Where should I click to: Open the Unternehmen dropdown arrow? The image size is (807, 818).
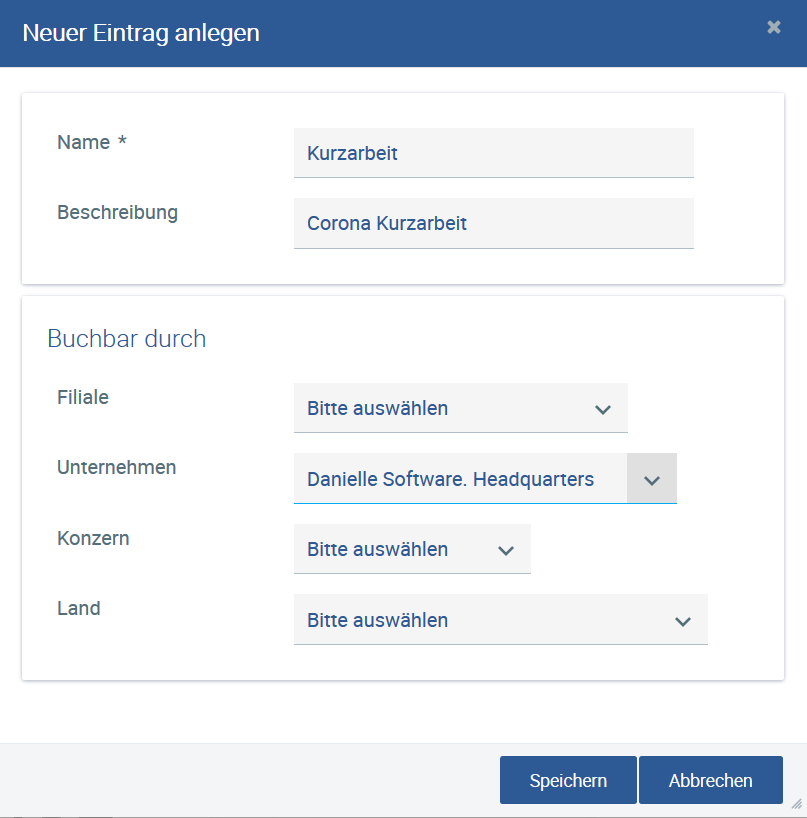652,478
